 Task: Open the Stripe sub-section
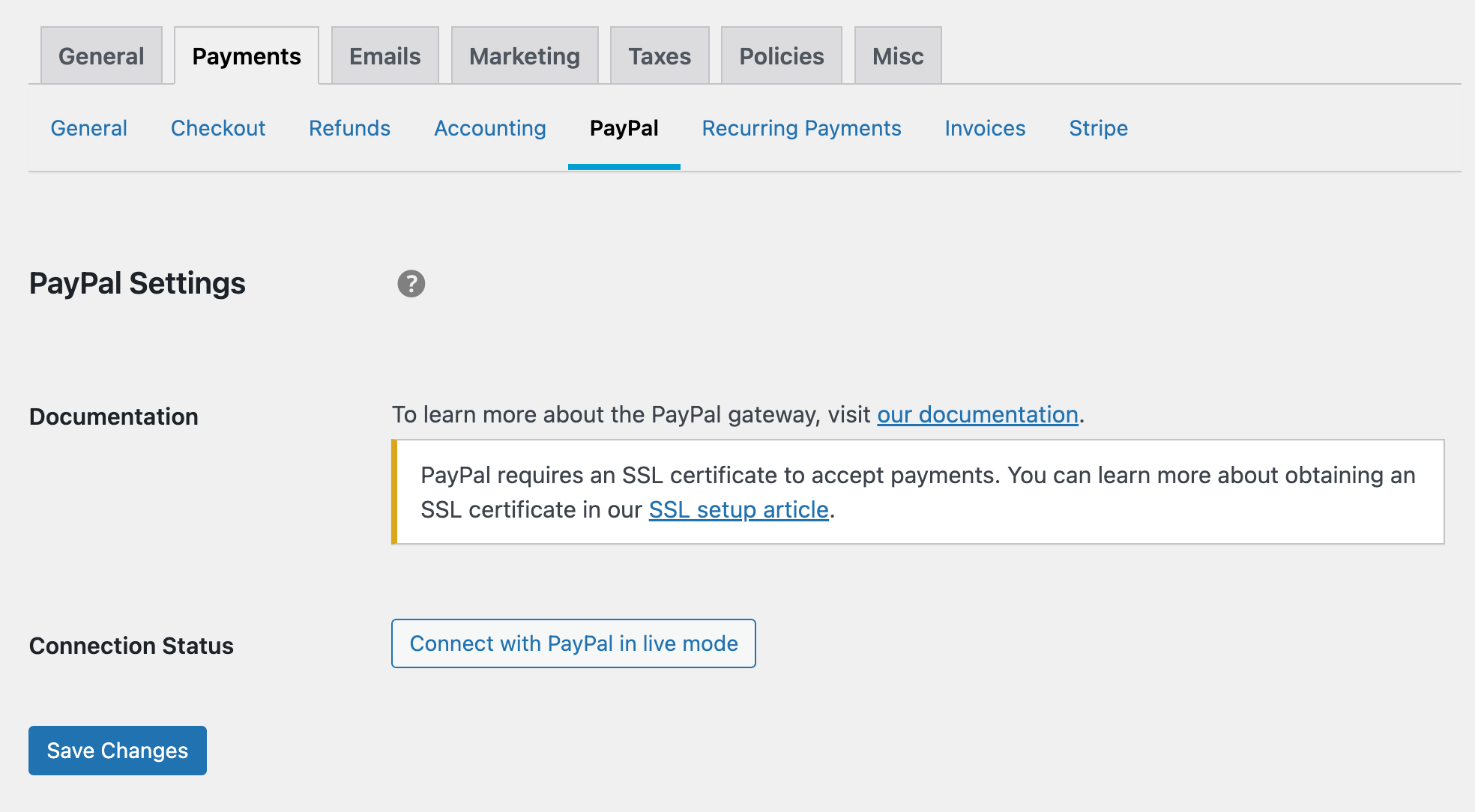[x=1098, y=128]
